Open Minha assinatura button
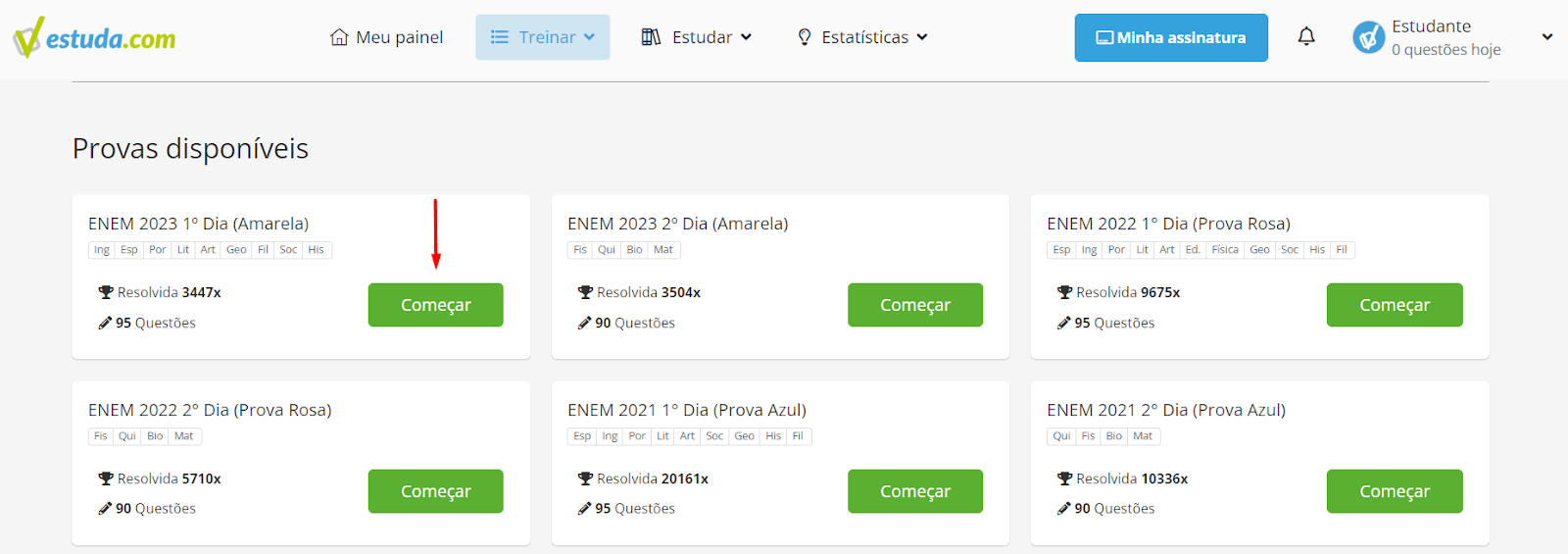 coord(1171,37)
